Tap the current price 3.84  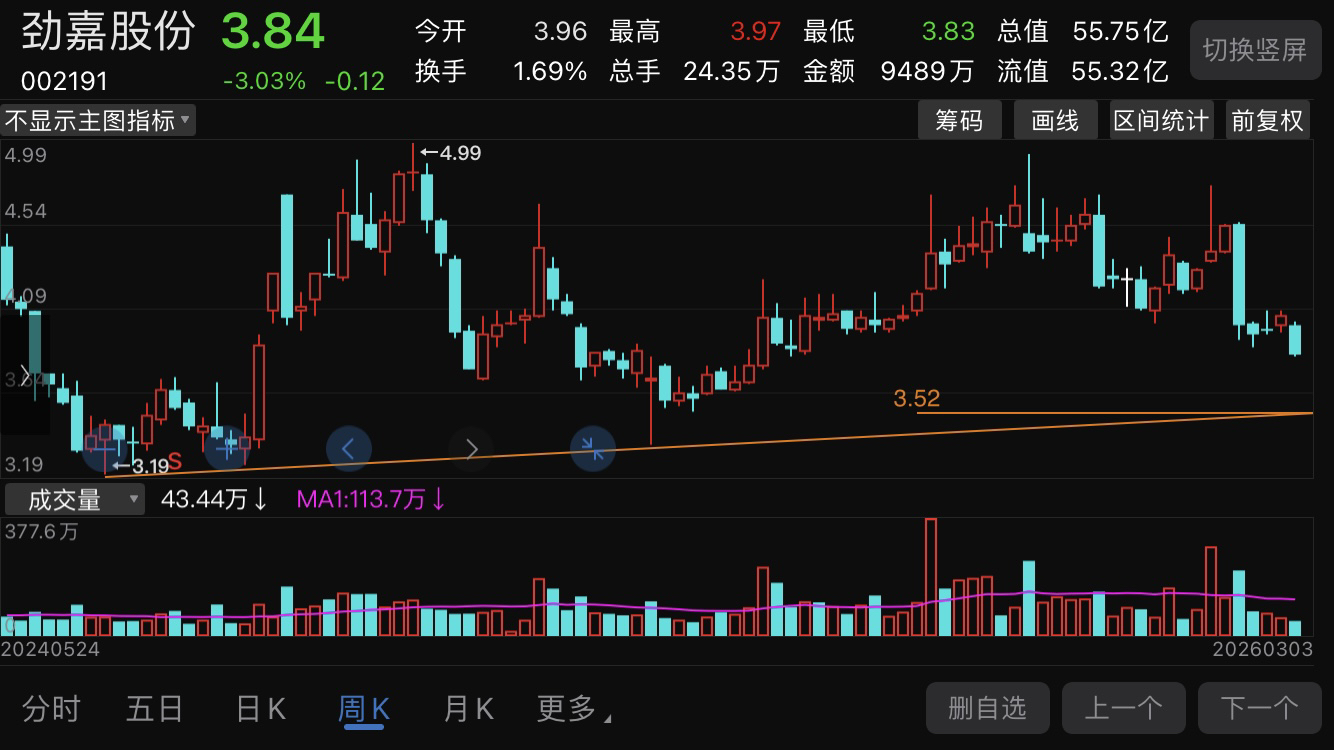click(x=273, y=32)
